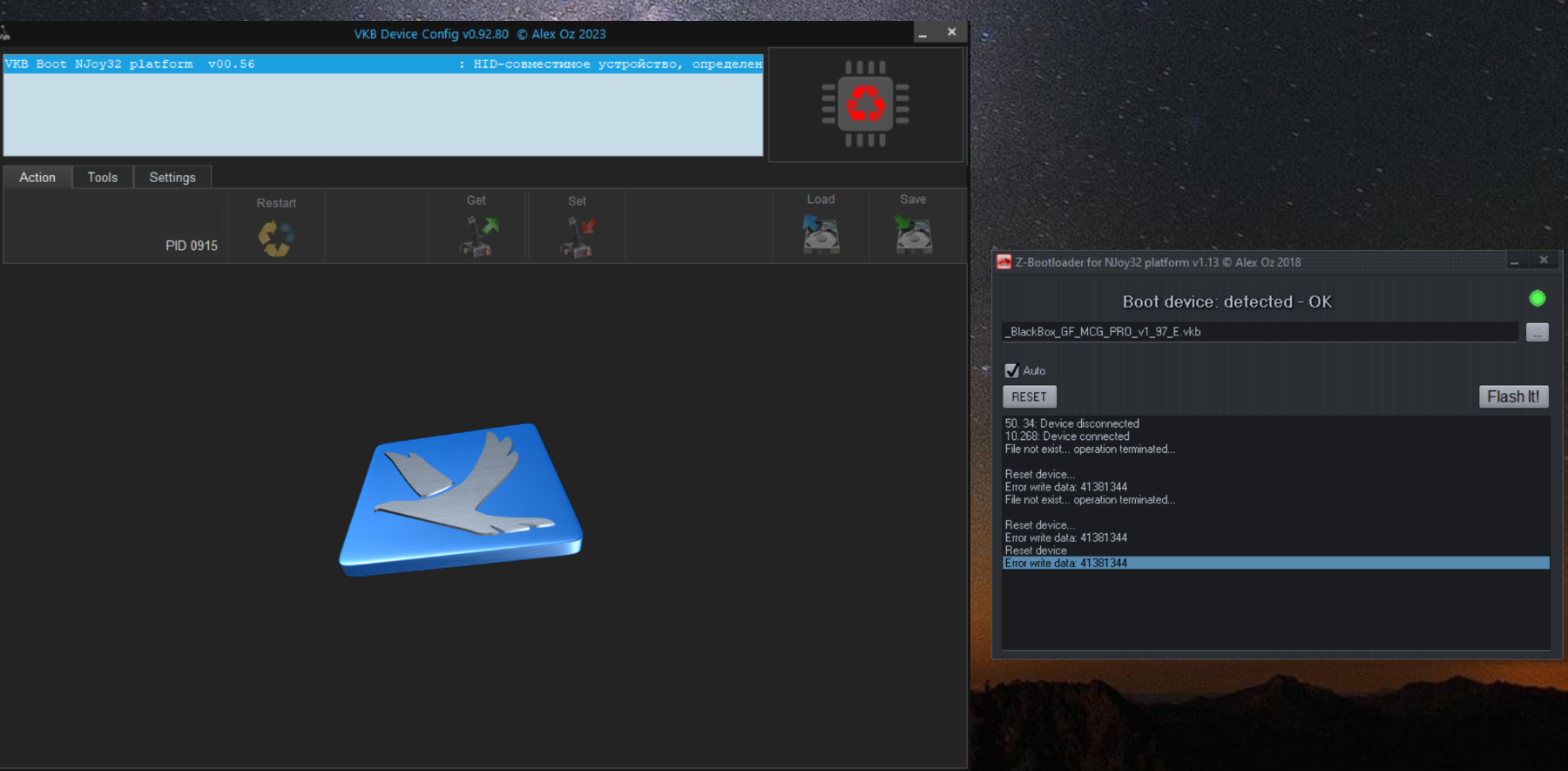The height and width of the screenshot is (771, 1568).
Task: Select '50. 34: Device disconnected' log line
Action: [1071, 423]
